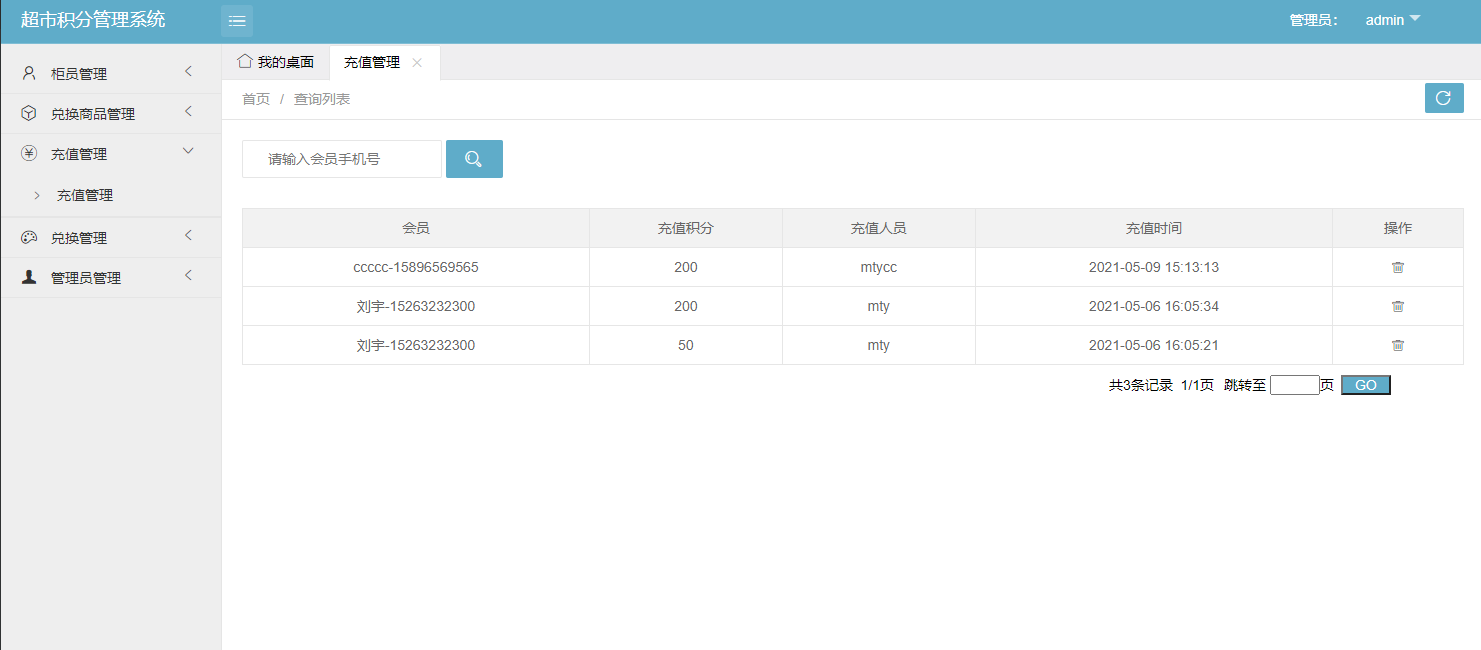Viewport: 1481px width, 650px height.
Task: Open the 兑换商品管理 sidebar menu
Action: [110, 113]
